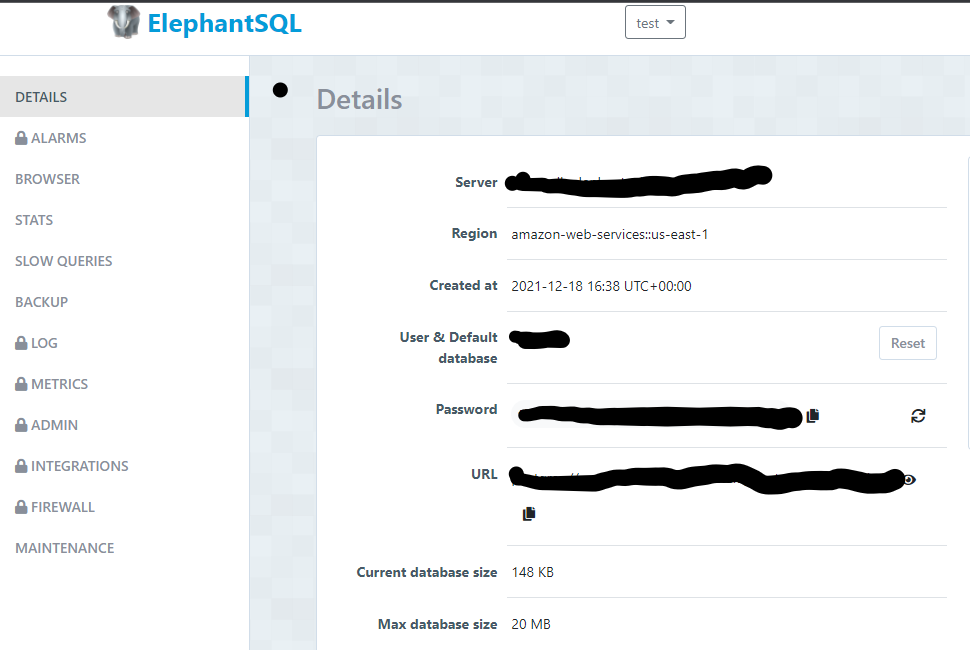The height and width of the screenshot is (650, 970).
Task: Open the test instance dropdown
Action: pyautogui.click(x=655, y=23)
